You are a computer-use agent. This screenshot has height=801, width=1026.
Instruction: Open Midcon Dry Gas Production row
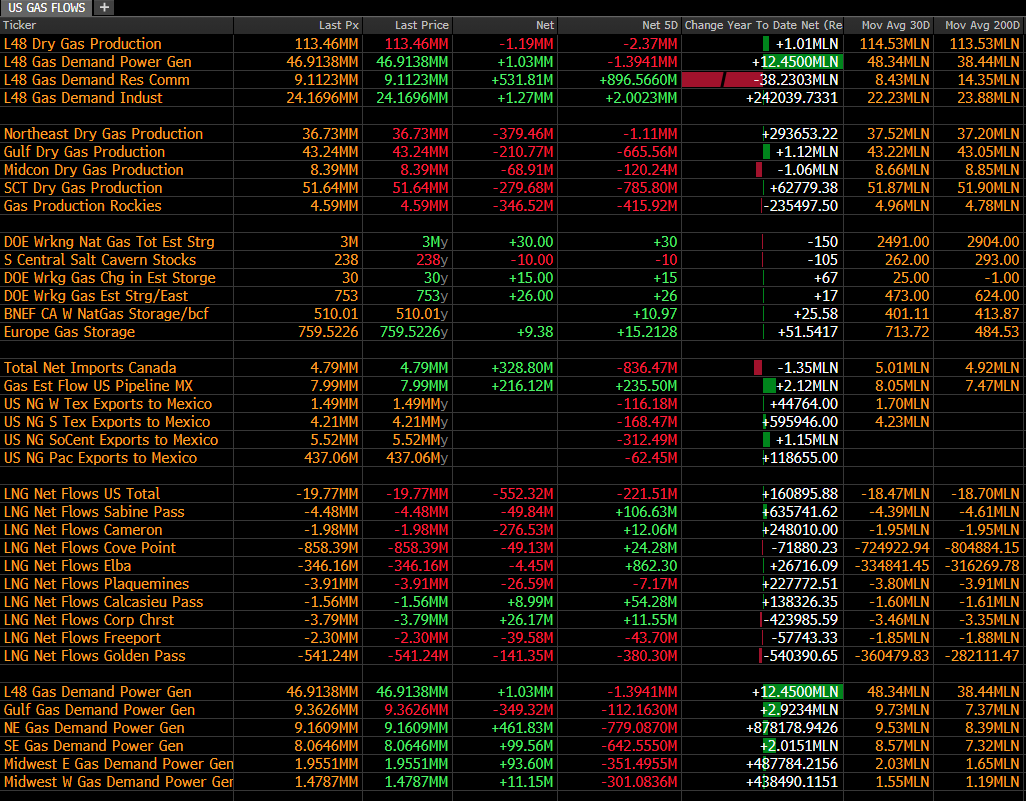(513, 170)
